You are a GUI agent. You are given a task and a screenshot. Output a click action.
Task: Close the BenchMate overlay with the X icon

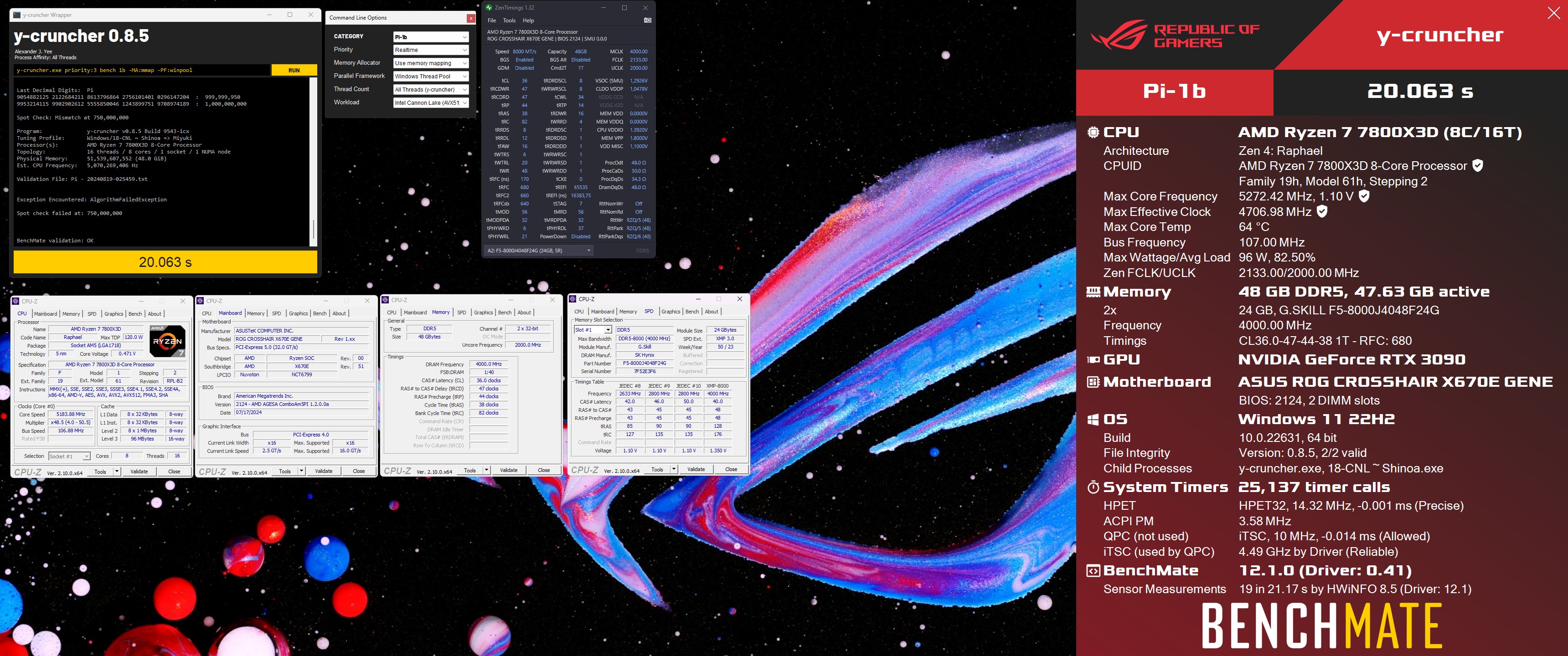click(1553, 13)
